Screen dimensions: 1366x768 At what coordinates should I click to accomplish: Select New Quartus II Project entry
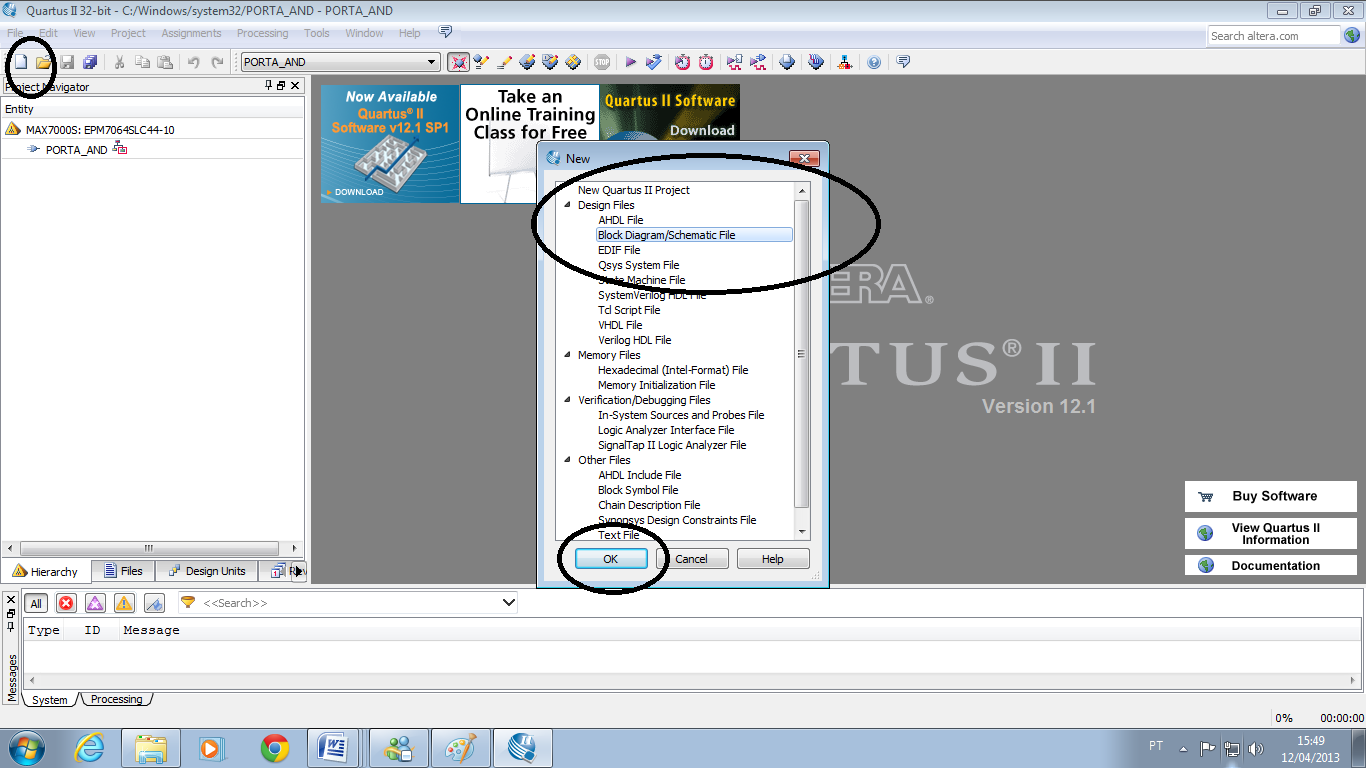[x=634, y=190]
